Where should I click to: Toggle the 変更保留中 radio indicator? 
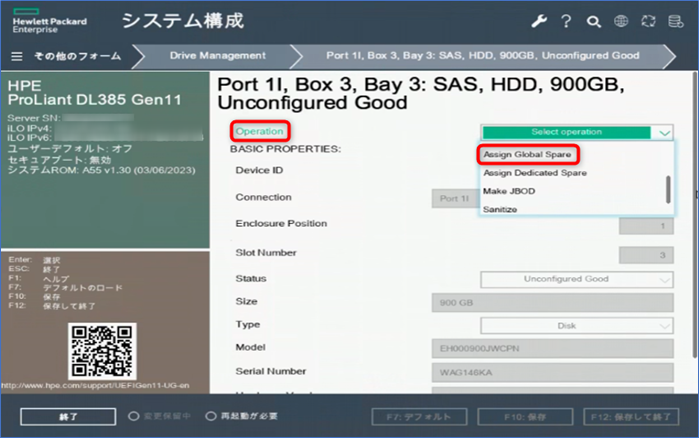[133, 416]
